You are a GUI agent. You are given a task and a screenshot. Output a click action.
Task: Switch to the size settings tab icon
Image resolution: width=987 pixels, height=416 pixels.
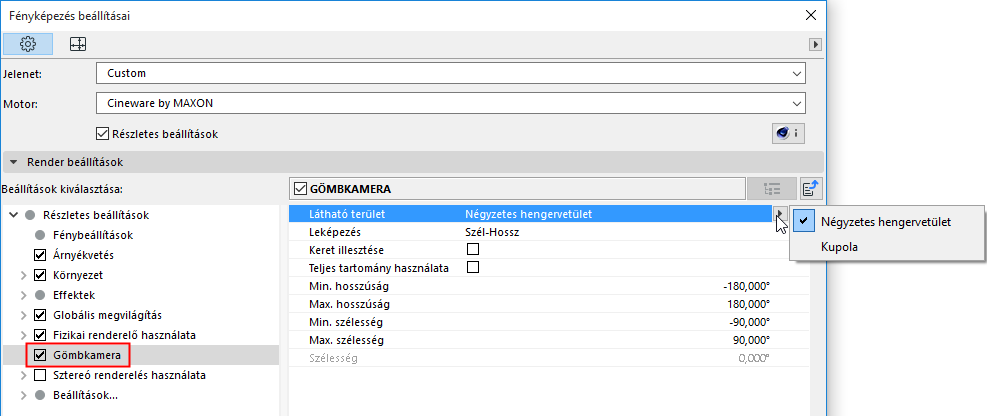77,44
